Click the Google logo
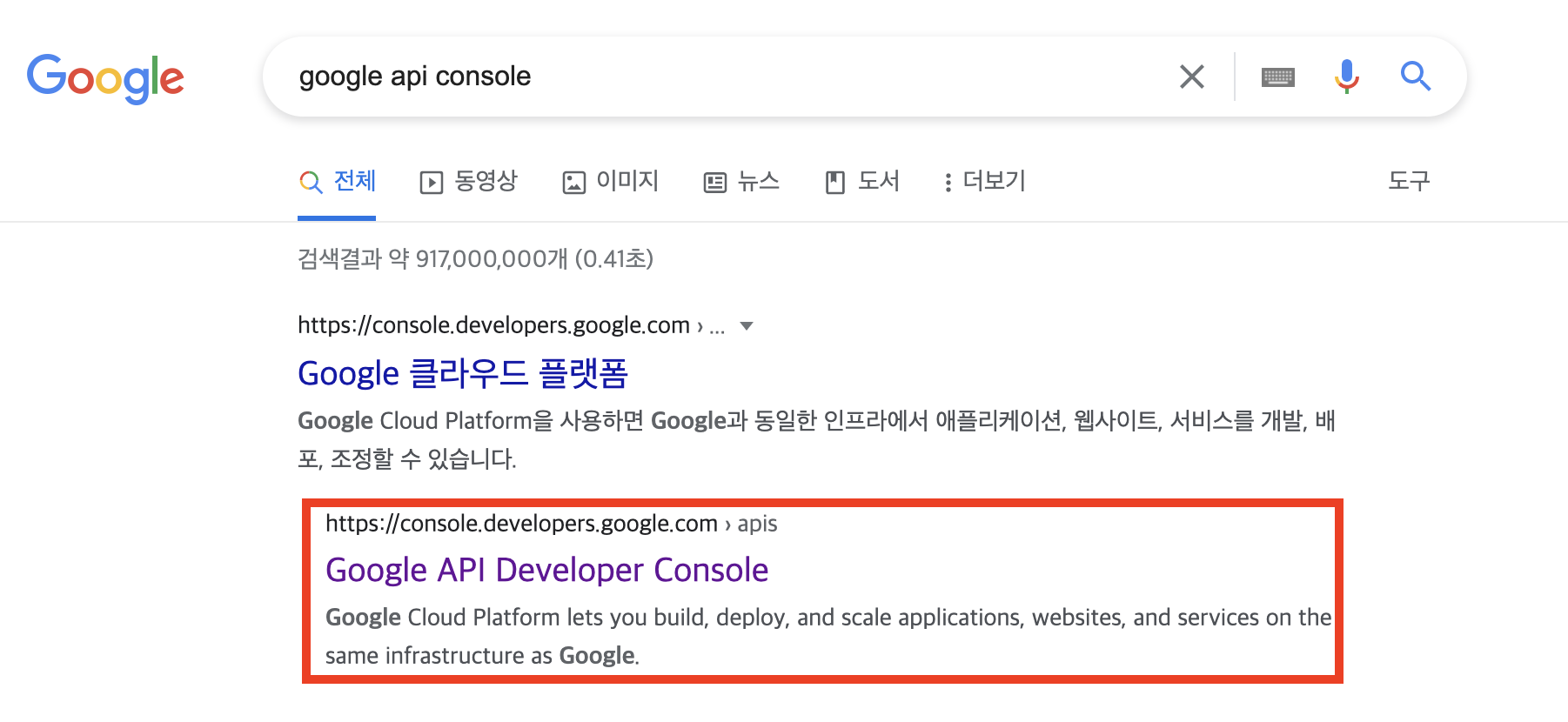This screenshot has height=722, width=1568. 105,78
